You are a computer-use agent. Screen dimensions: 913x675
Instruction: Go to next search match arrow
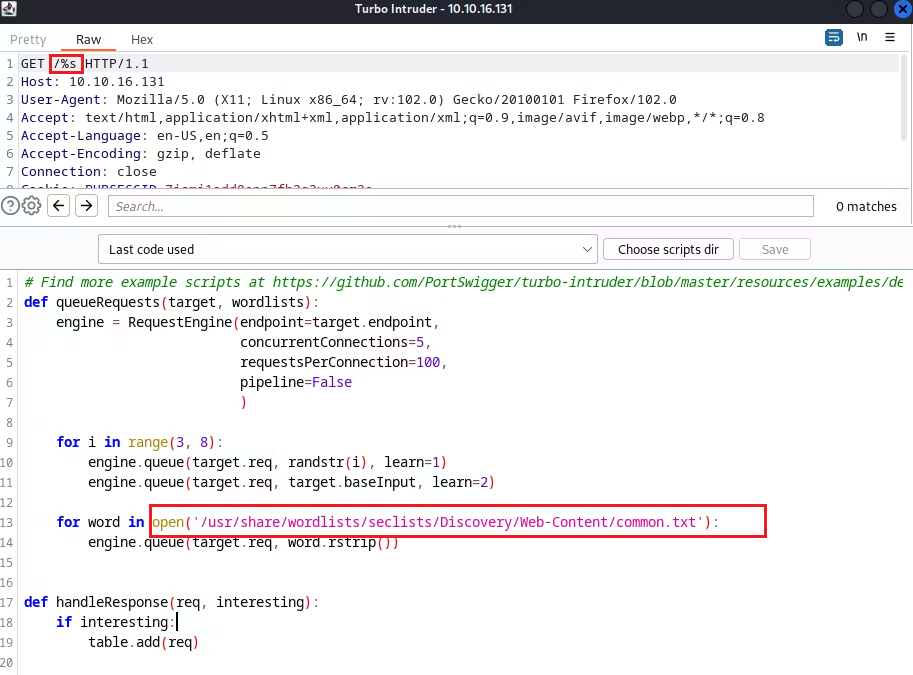coord(87,206)
